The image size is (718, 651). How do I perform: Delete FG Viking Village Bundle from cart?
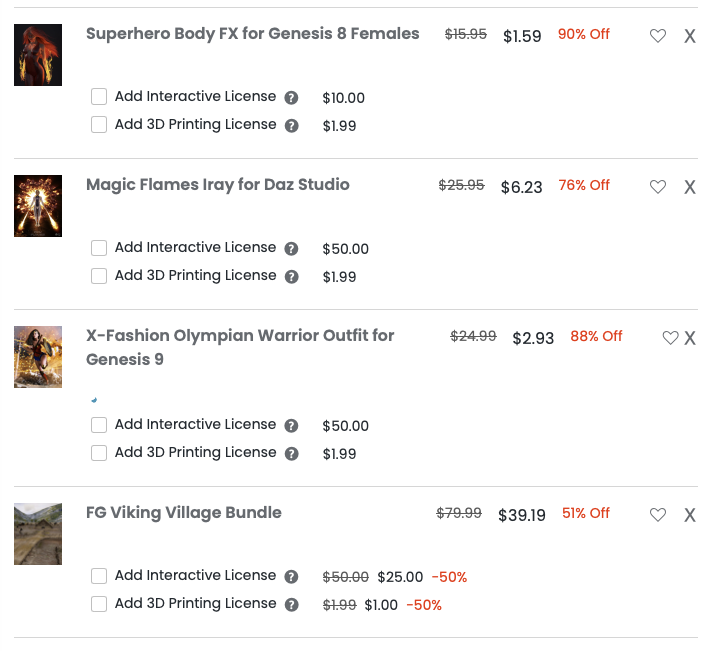coord(690,515)
